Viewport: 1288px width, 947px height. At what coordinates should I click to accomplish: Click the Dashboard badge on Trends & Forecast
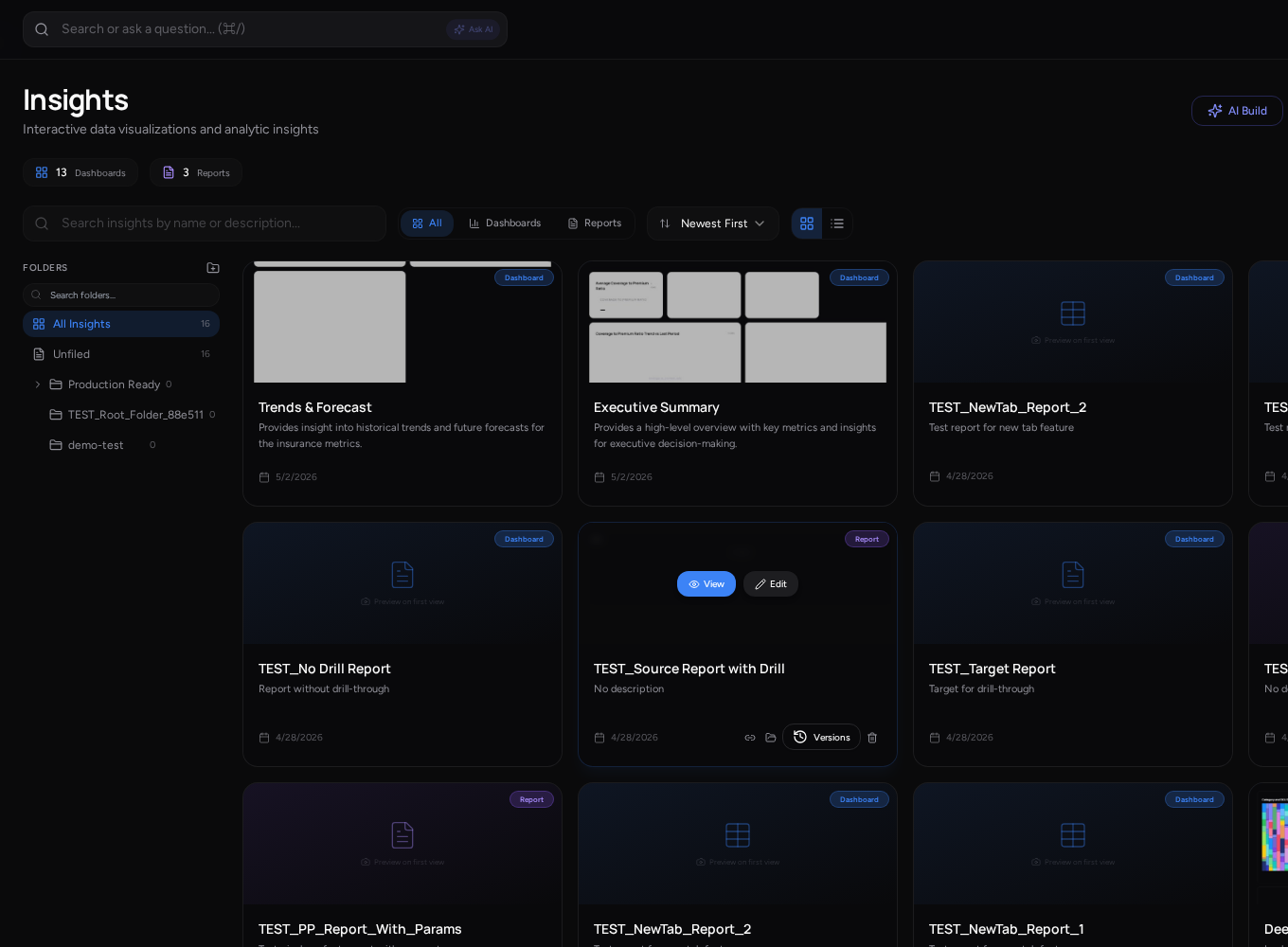point(524,277)
